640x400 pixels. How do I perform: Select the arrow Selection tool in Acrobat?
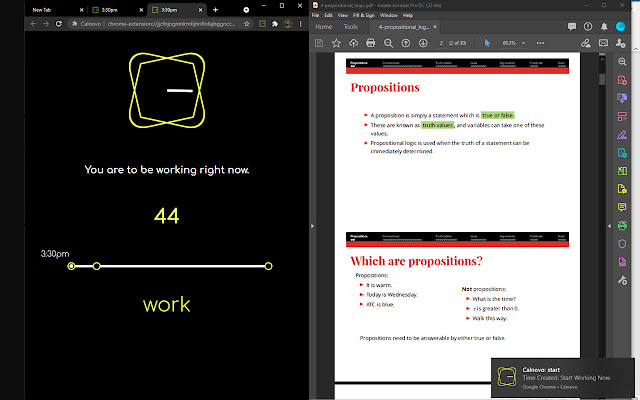point(487,43)
